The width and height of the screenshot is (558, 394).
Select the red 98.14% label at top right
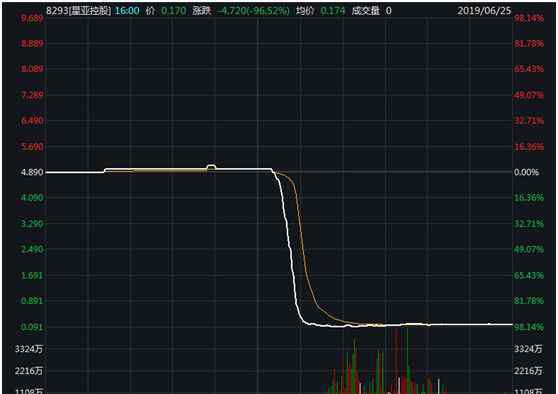pyautogui.click(x=529, y=18)
